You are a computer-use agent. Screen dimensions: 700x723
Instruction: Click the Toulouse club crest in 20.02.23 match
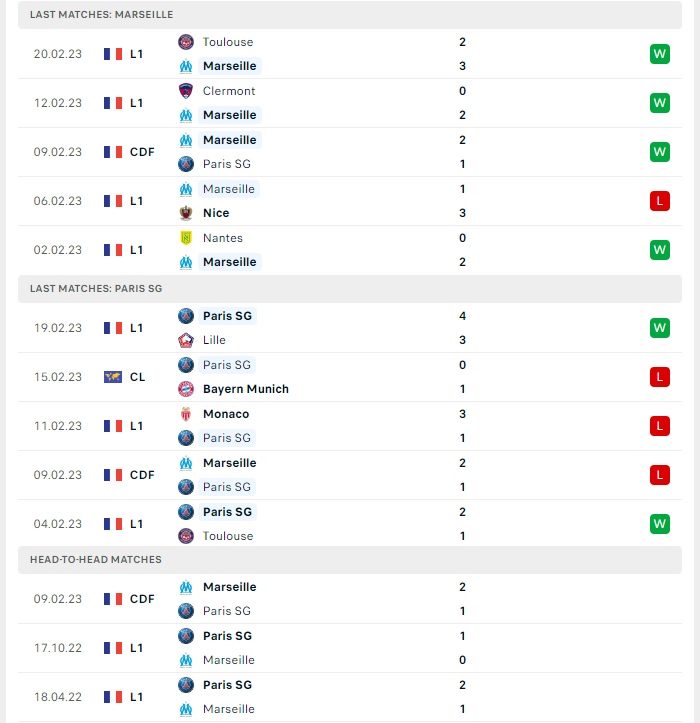coord(186,42)
